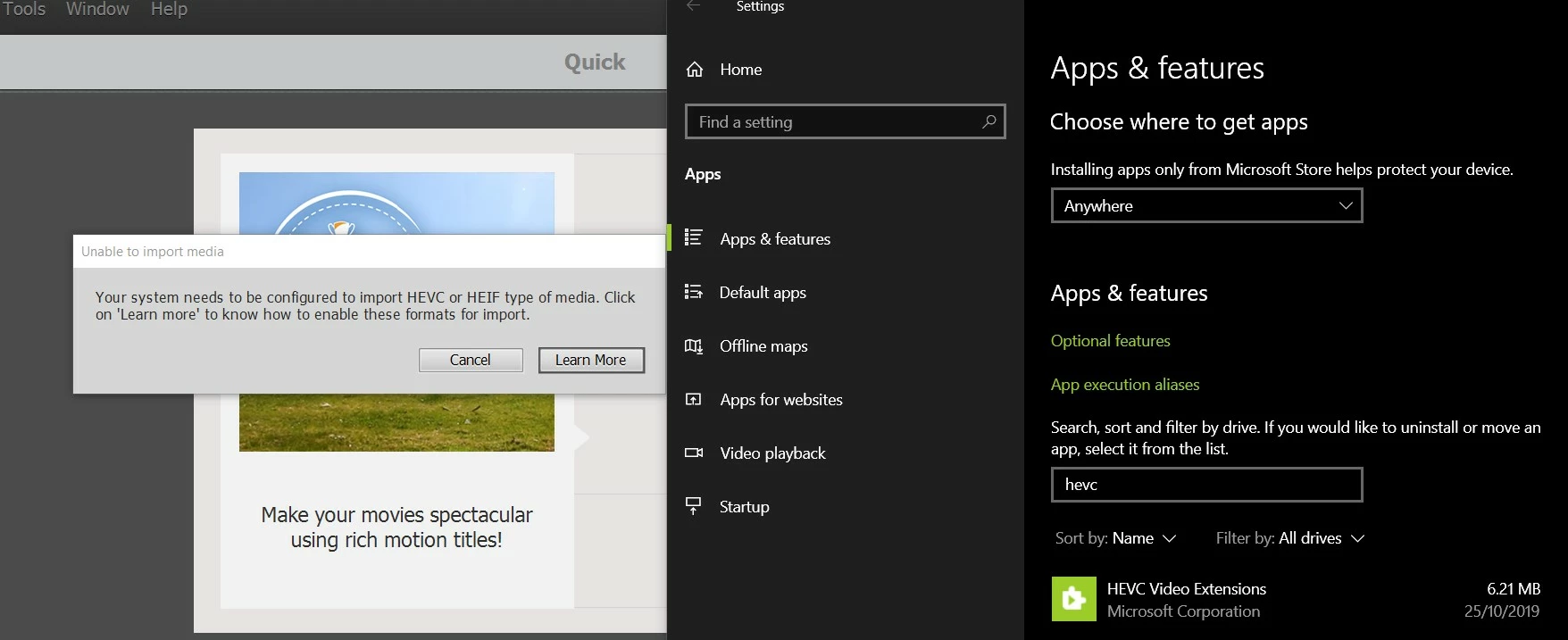Select Apps & features in sidebar
Viewport: 1568px width, 640px height.
pos(775,239)
